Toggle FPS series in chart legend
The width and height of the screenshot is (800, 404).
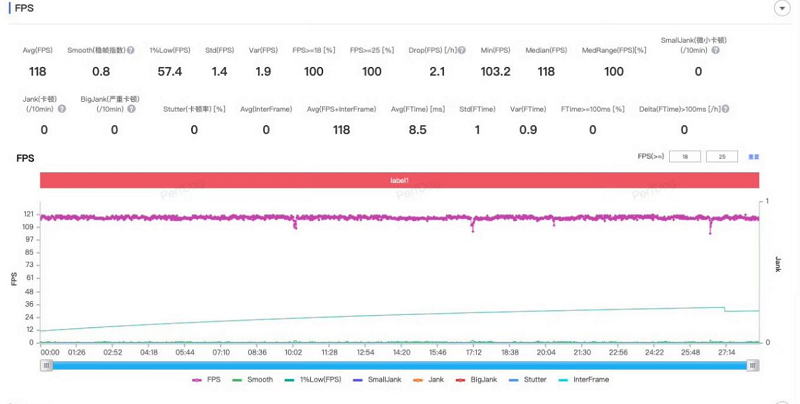point(205,380)
